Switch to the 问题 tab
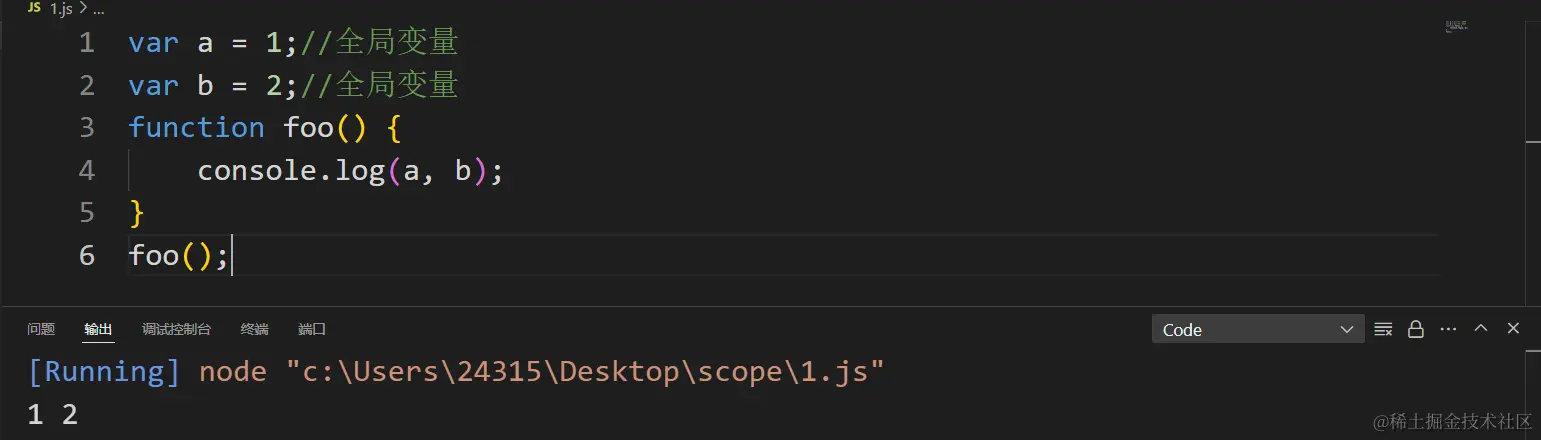The height and width of the screenshot is (440, 1541). pos(41,329)
